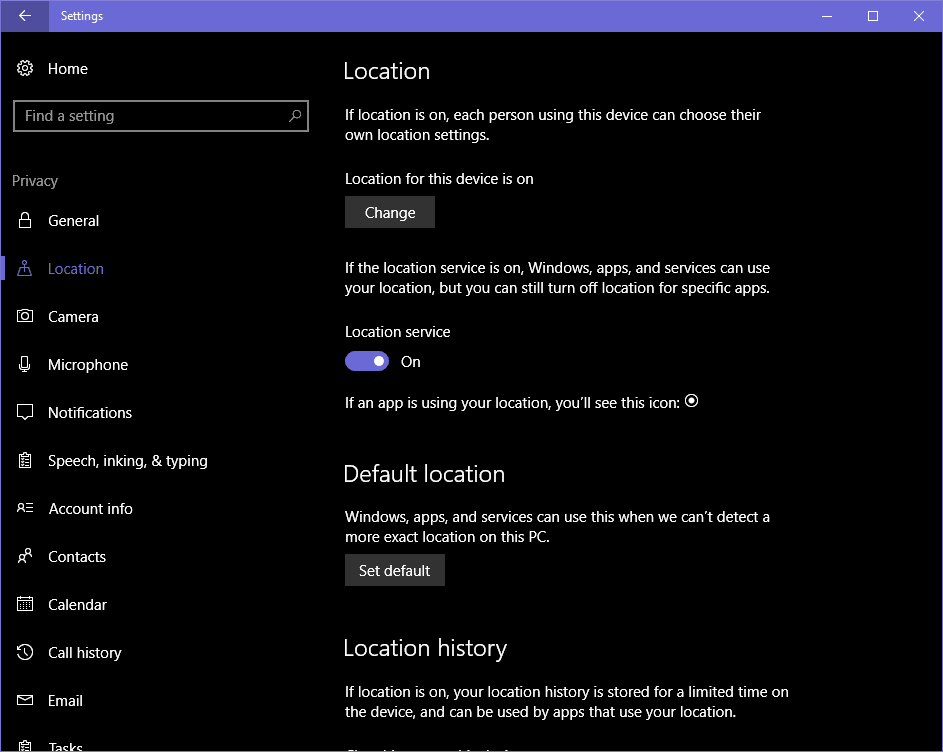Click inside the Find a setting box

(x=150, y=116)
